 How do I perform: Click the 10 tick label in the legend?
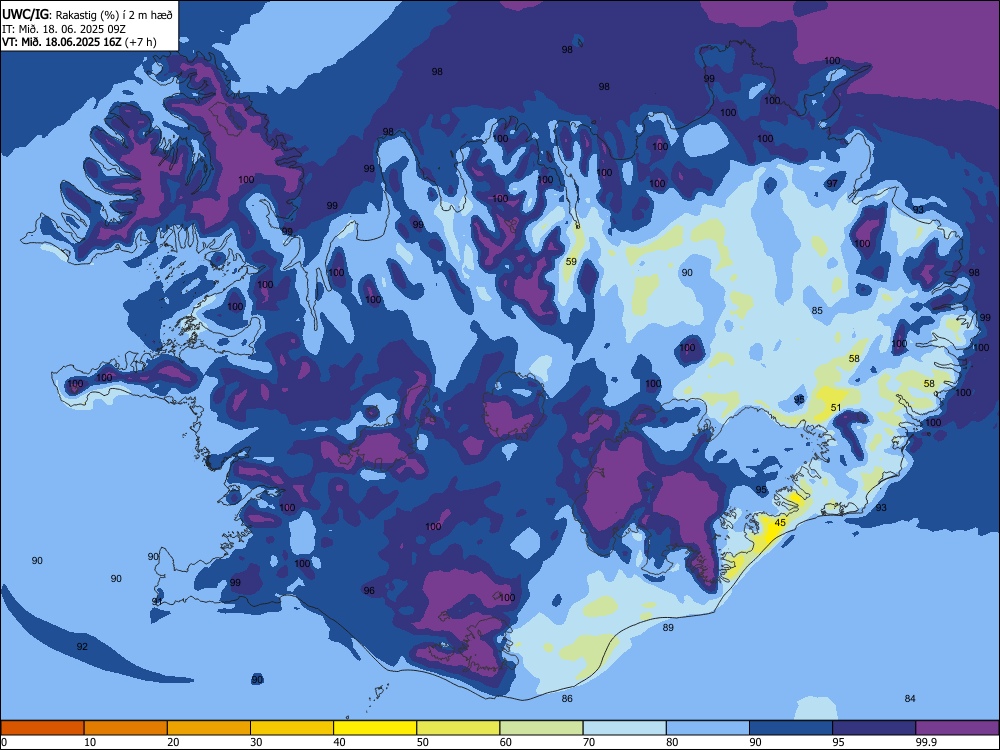pos(90,742)
